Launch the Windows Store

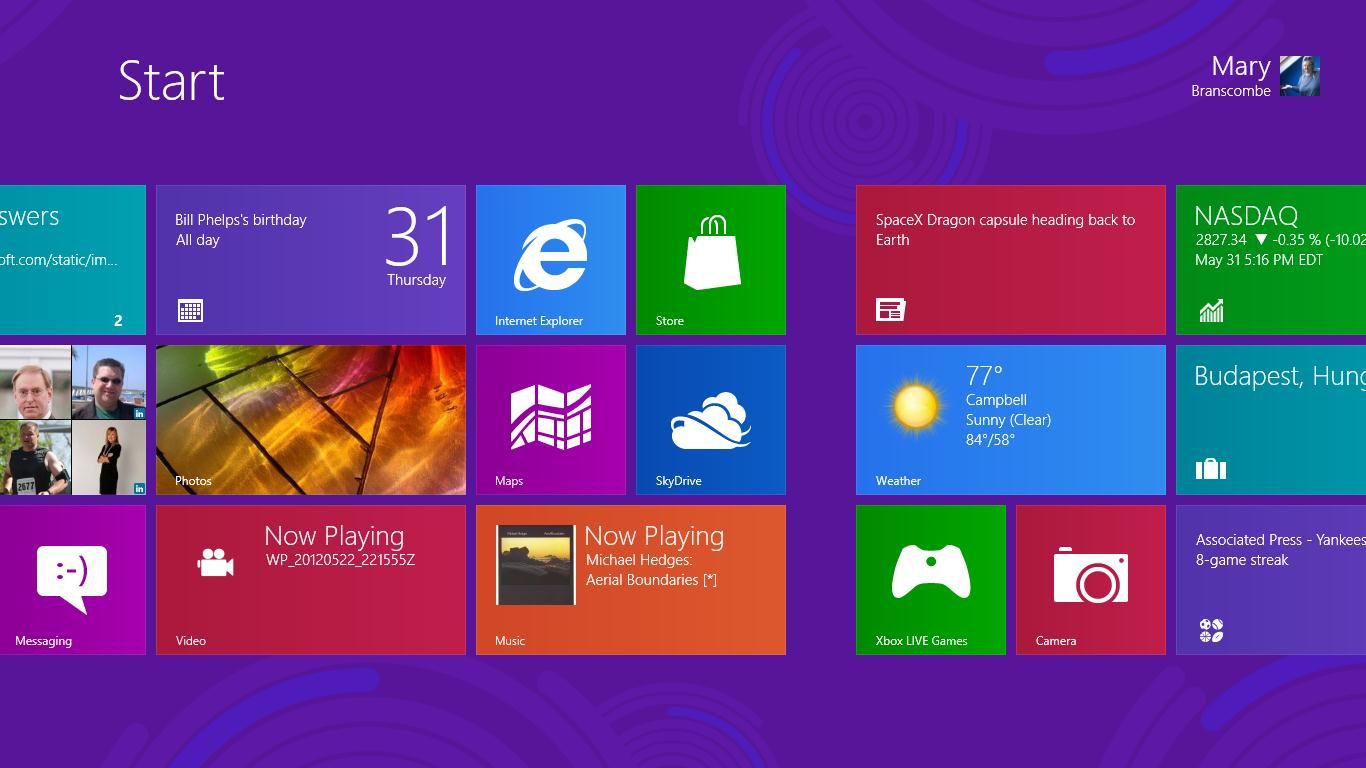click(711, 258)
